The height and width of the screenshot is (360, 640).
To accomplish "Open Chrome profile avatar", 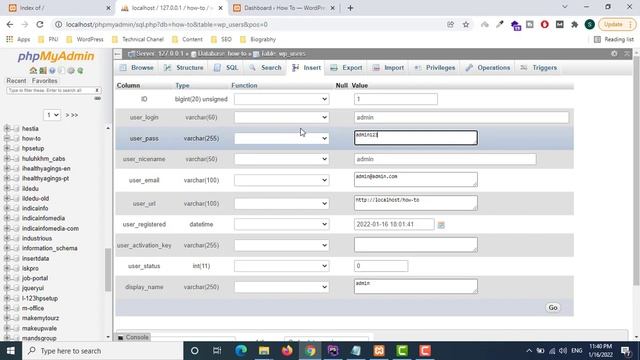I will click(x=589, y=24).
